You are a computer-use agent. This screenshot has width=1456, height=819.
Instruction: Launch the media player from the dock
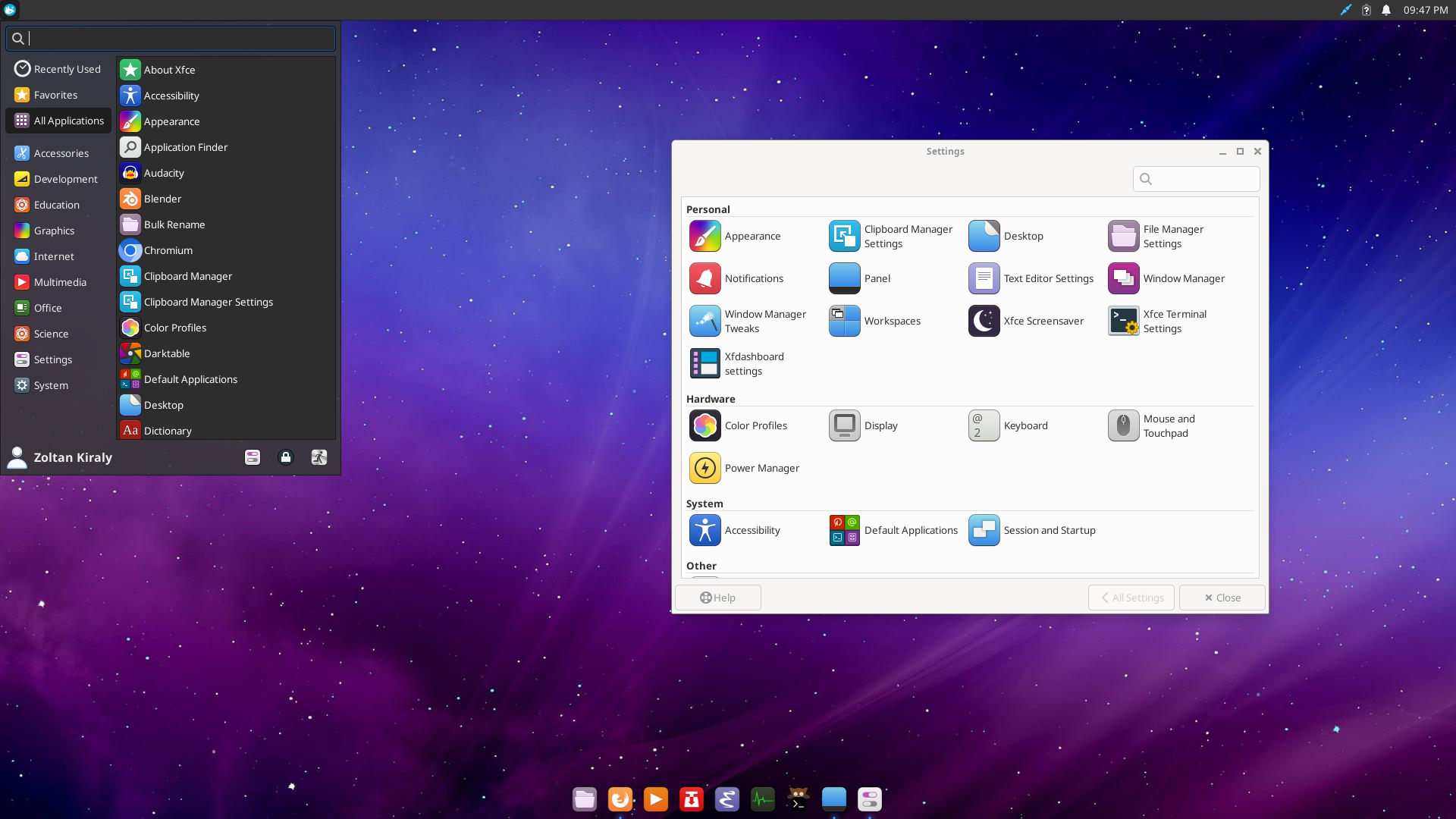coord(656,799)
